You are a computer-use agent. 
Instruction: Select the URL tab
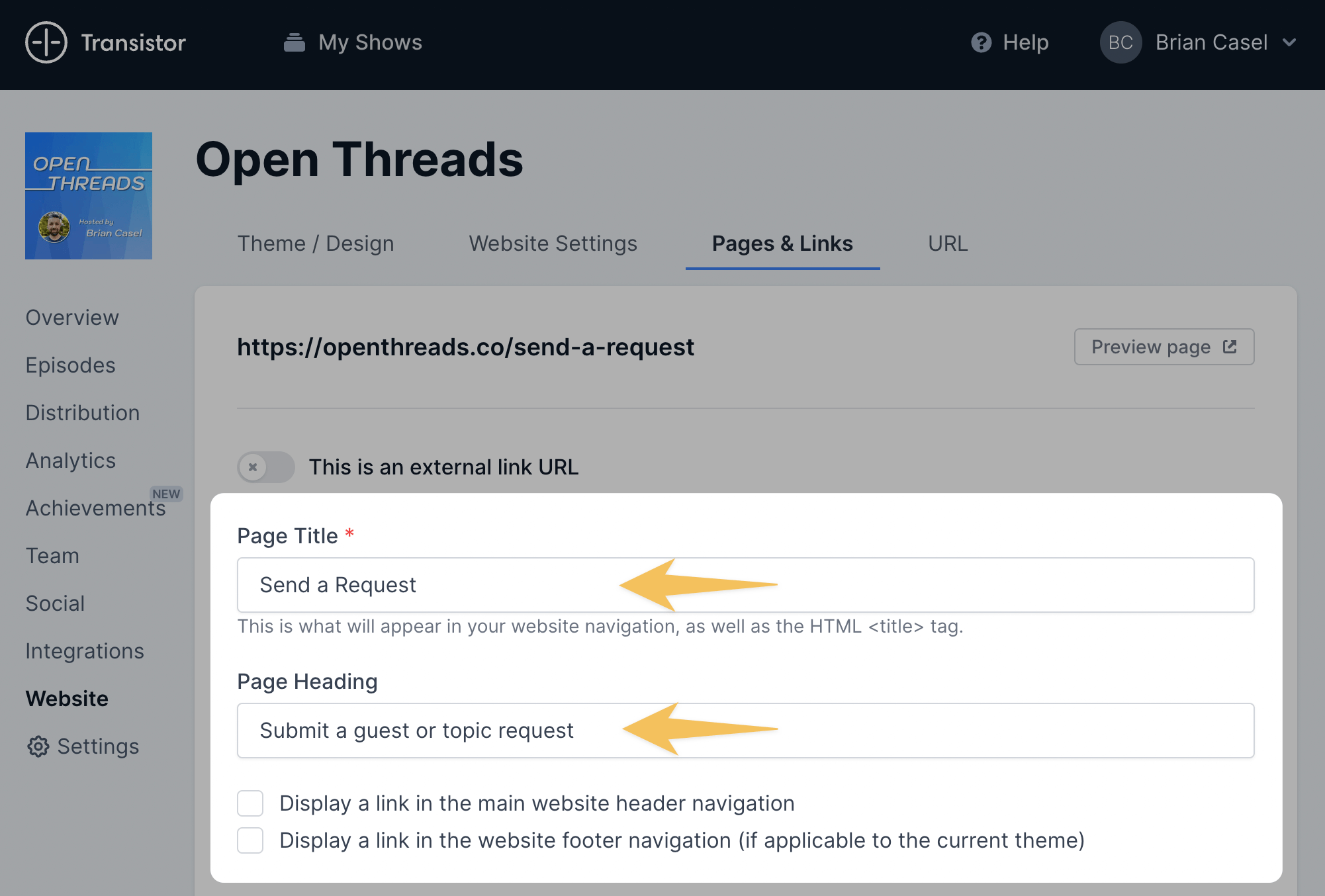(948, 244)
